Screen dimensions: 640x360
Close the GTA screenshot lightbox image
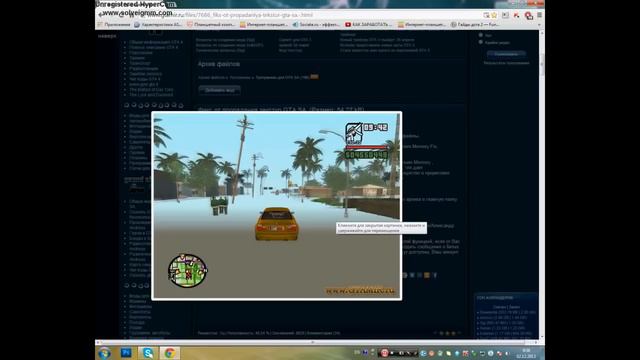[277, 206]
